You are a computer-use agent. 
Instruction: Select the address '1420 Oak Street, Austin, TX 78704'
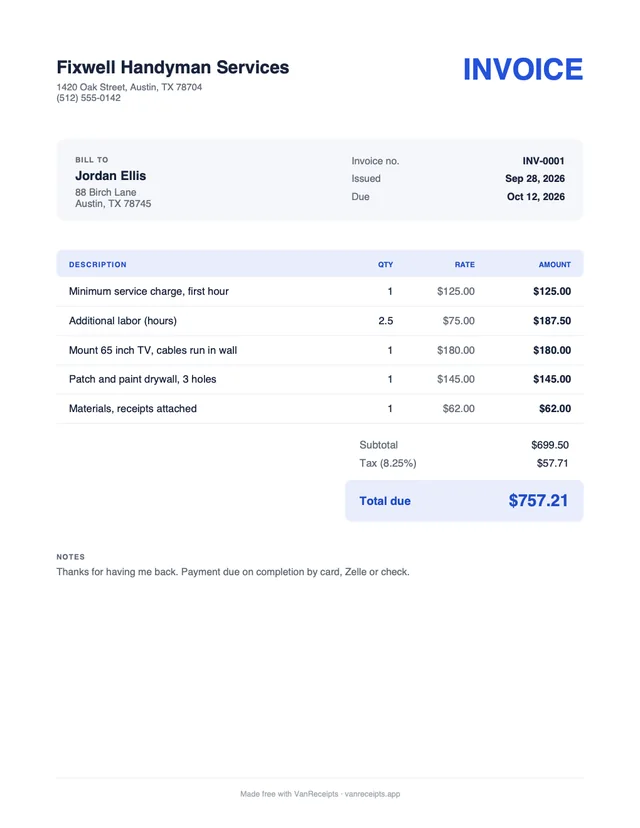(129, 87)
